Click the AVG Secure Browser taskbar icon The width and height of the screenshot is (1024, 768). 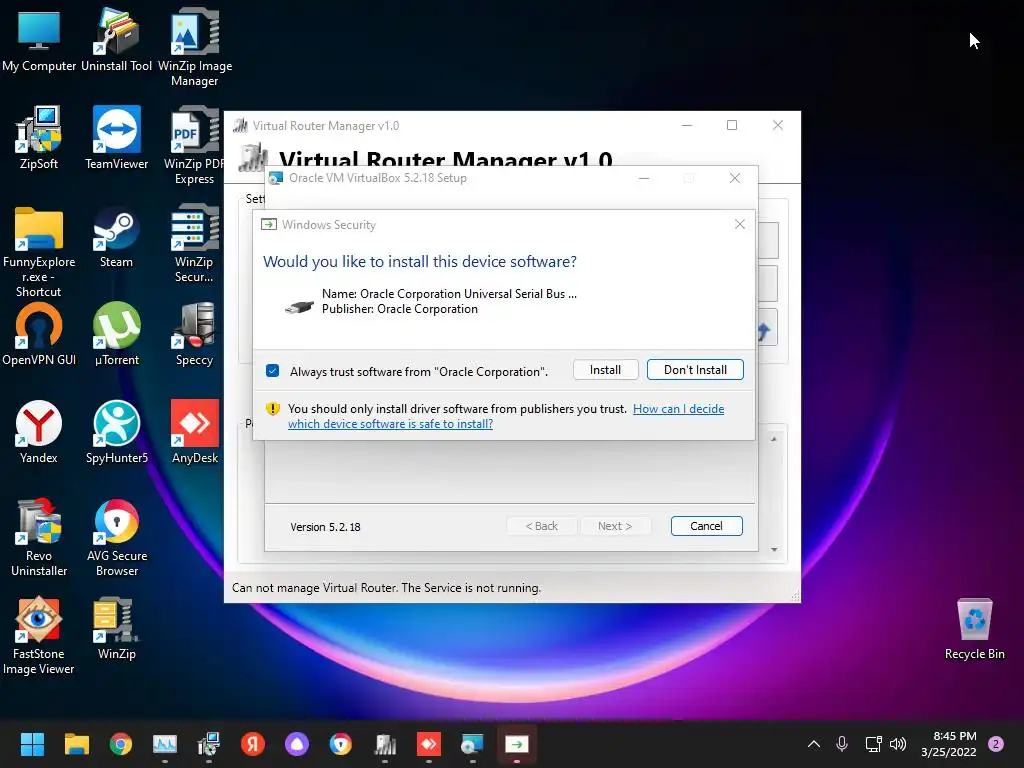point(341,744)
